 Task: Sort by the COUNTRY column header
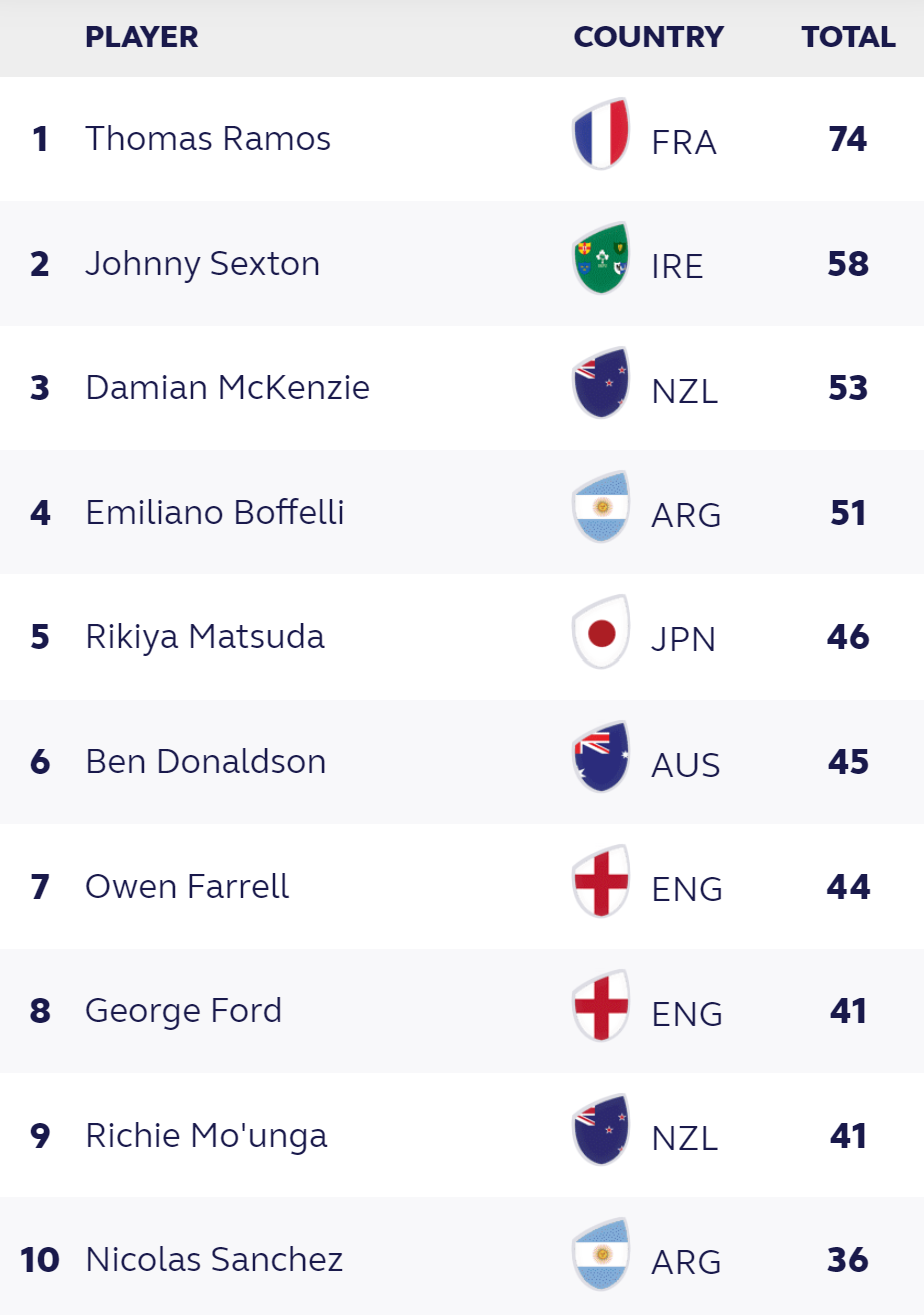649,37
